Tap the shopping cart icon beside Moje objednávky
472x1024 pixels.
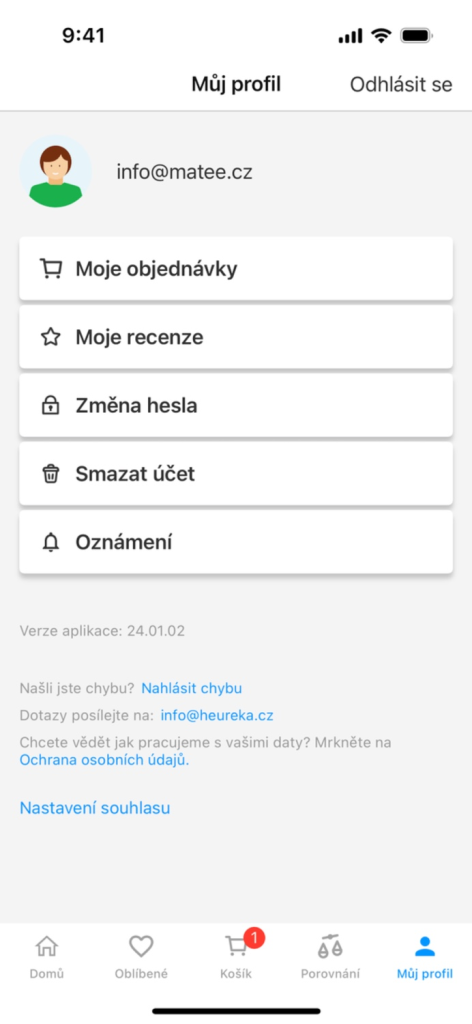click(x=50, y=269)
